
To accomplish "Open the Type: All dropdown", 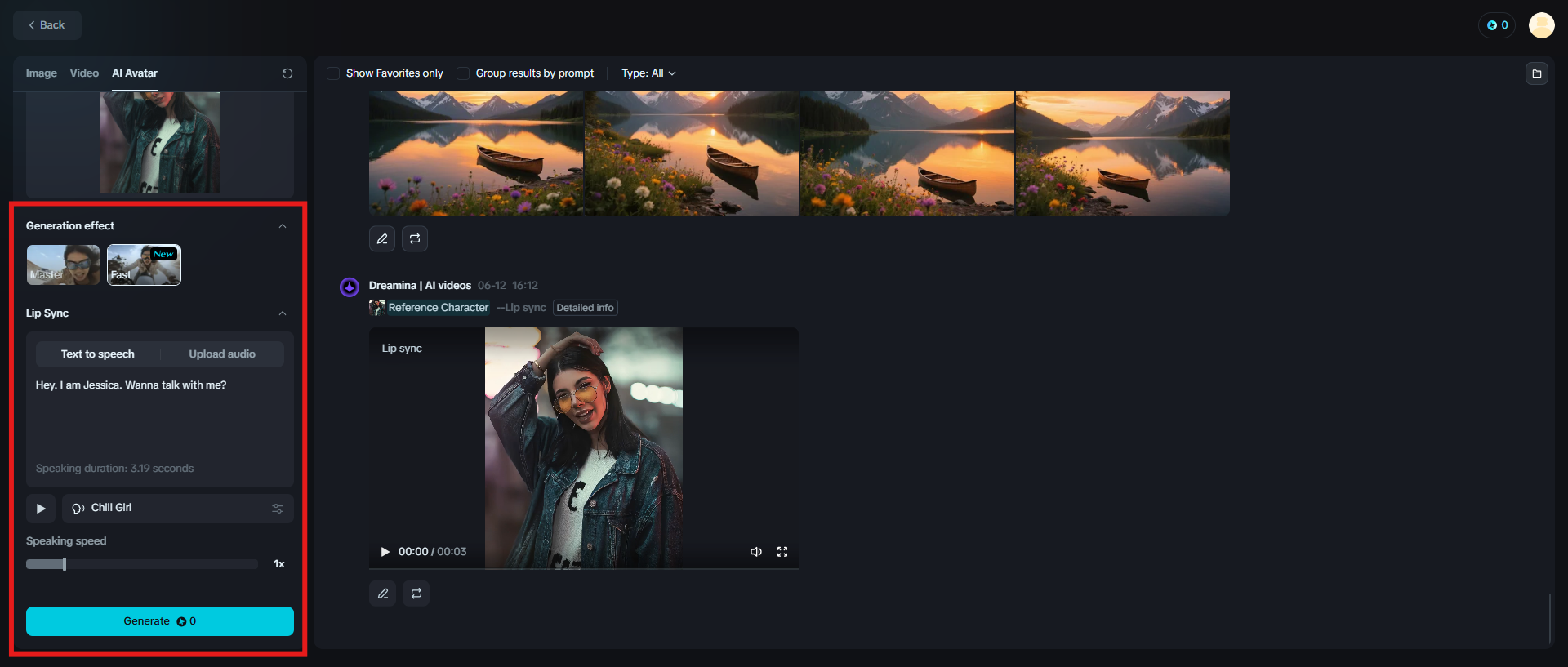I will pyautogui.click(x=648, y=73).
